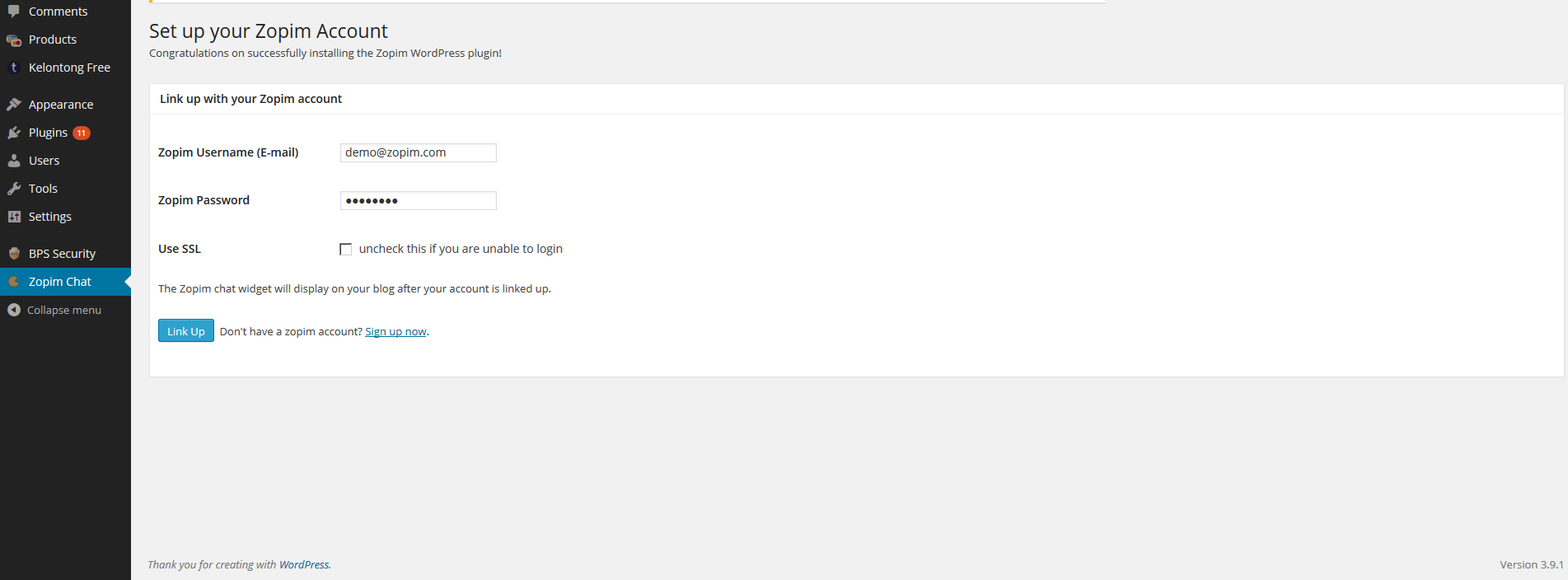Focus the Zopim Username email field

[419, 152]
